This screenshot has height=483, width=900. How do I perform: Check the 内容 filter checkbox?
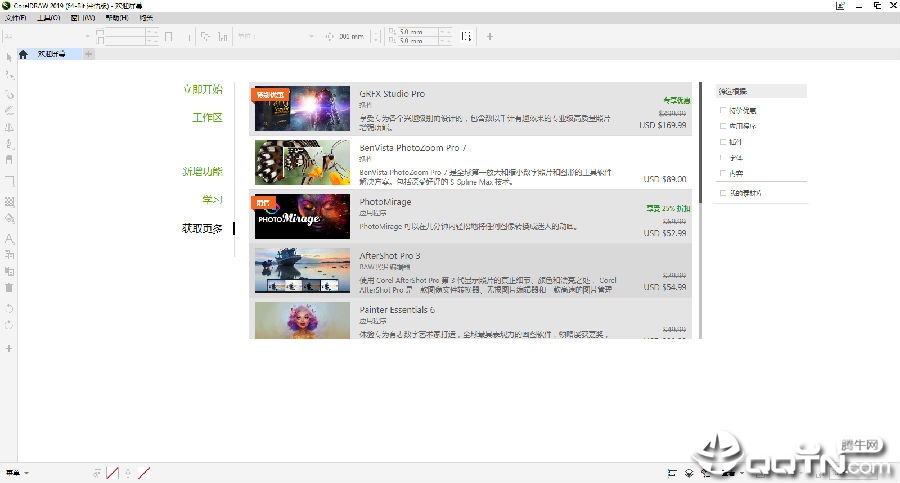tap(723, 173)
